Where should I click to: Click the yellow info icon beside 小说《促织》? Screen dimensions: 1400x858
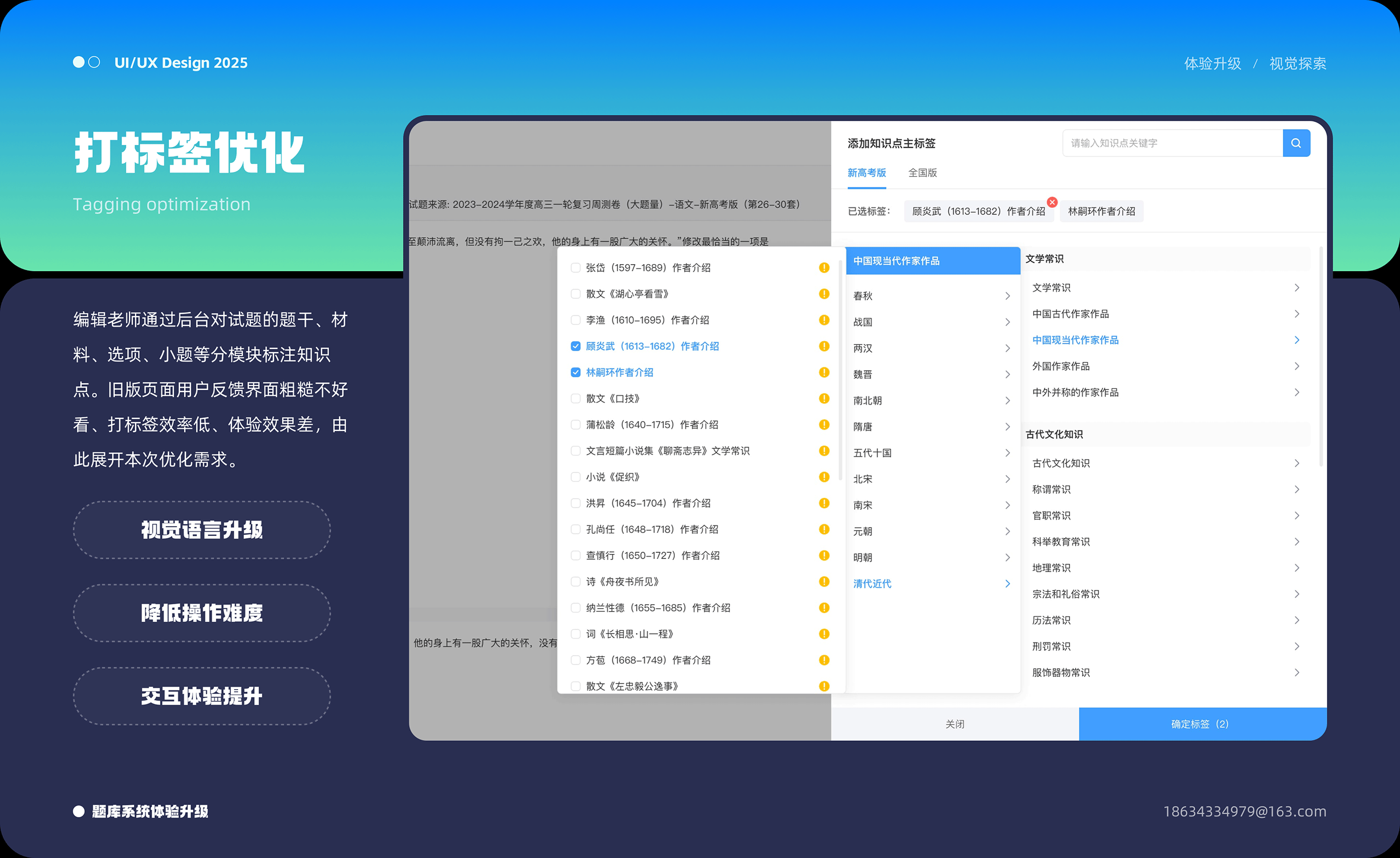coord(824,477)
